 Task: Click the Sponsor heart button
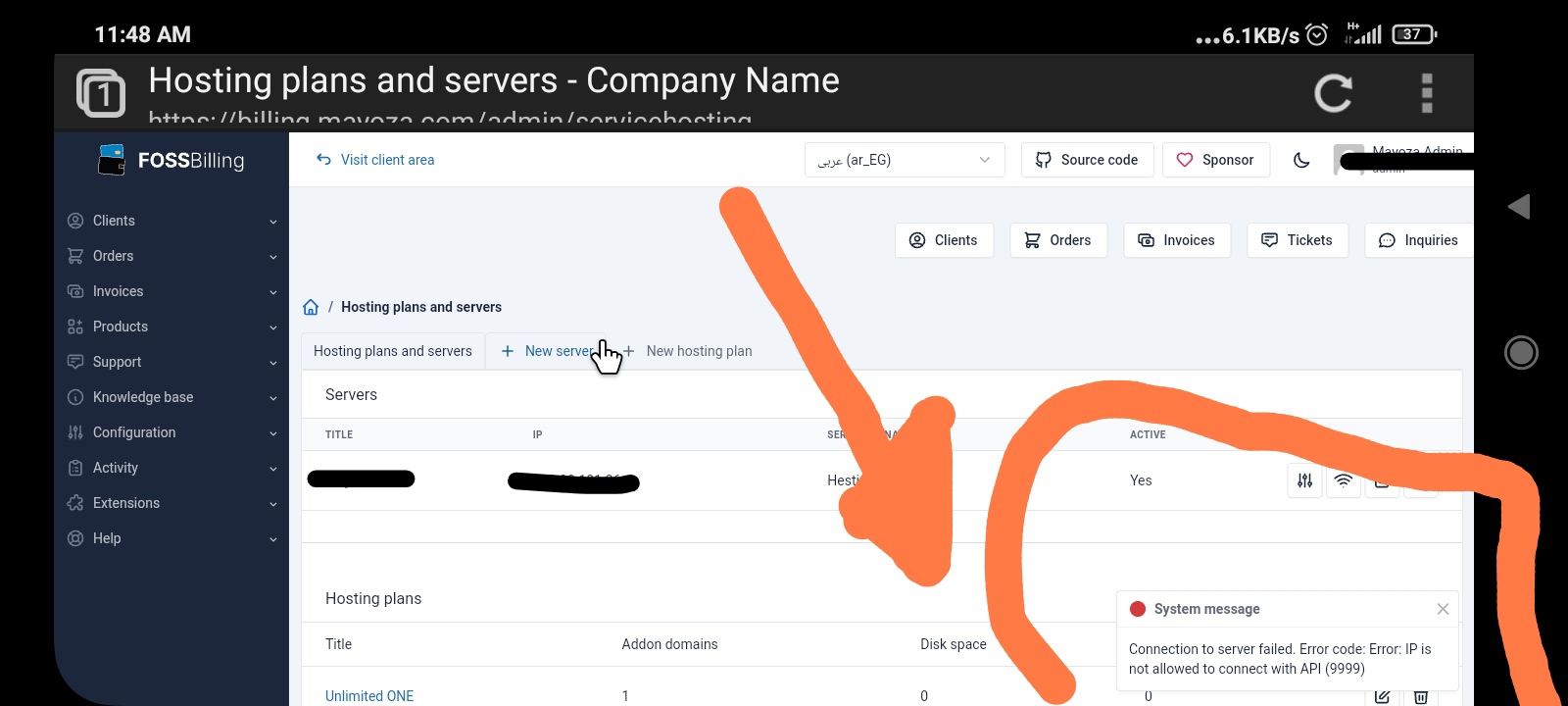1215,160
